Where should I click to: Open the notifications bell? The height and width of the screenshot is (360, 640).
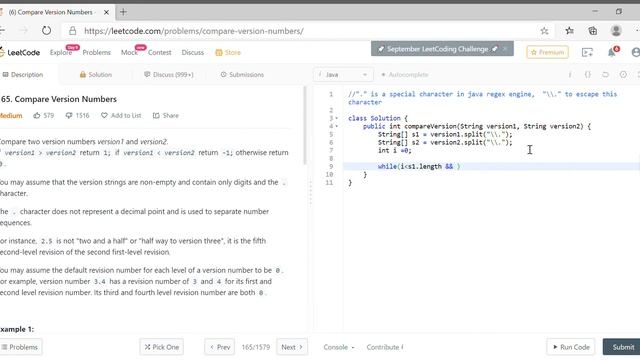611,52
